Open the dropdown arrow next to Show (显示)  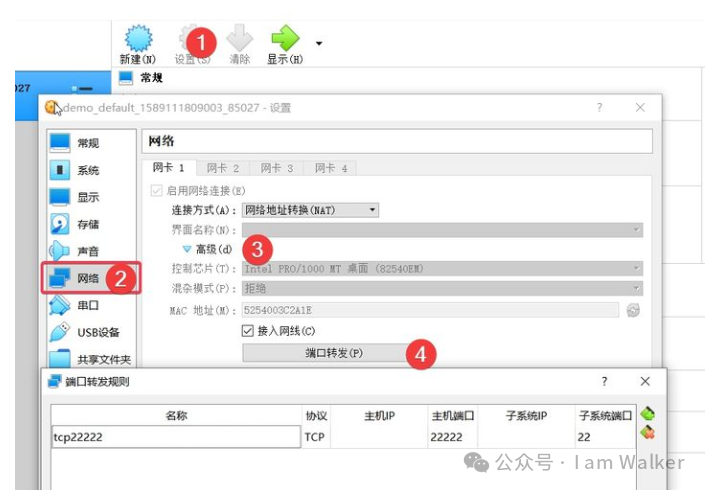319,44
